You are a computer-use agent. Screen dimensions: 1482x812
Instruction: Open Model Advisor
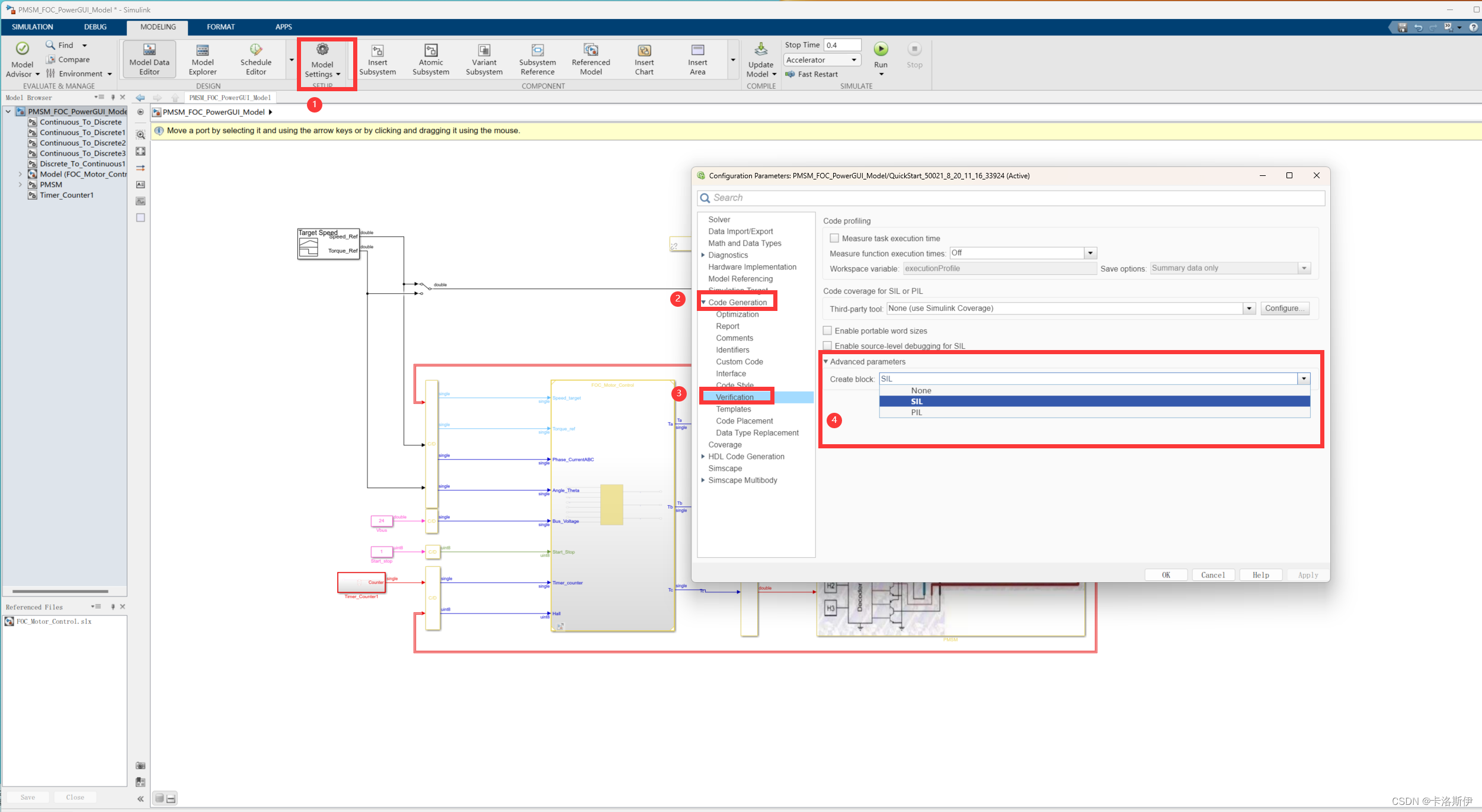[x=22, y=59]
